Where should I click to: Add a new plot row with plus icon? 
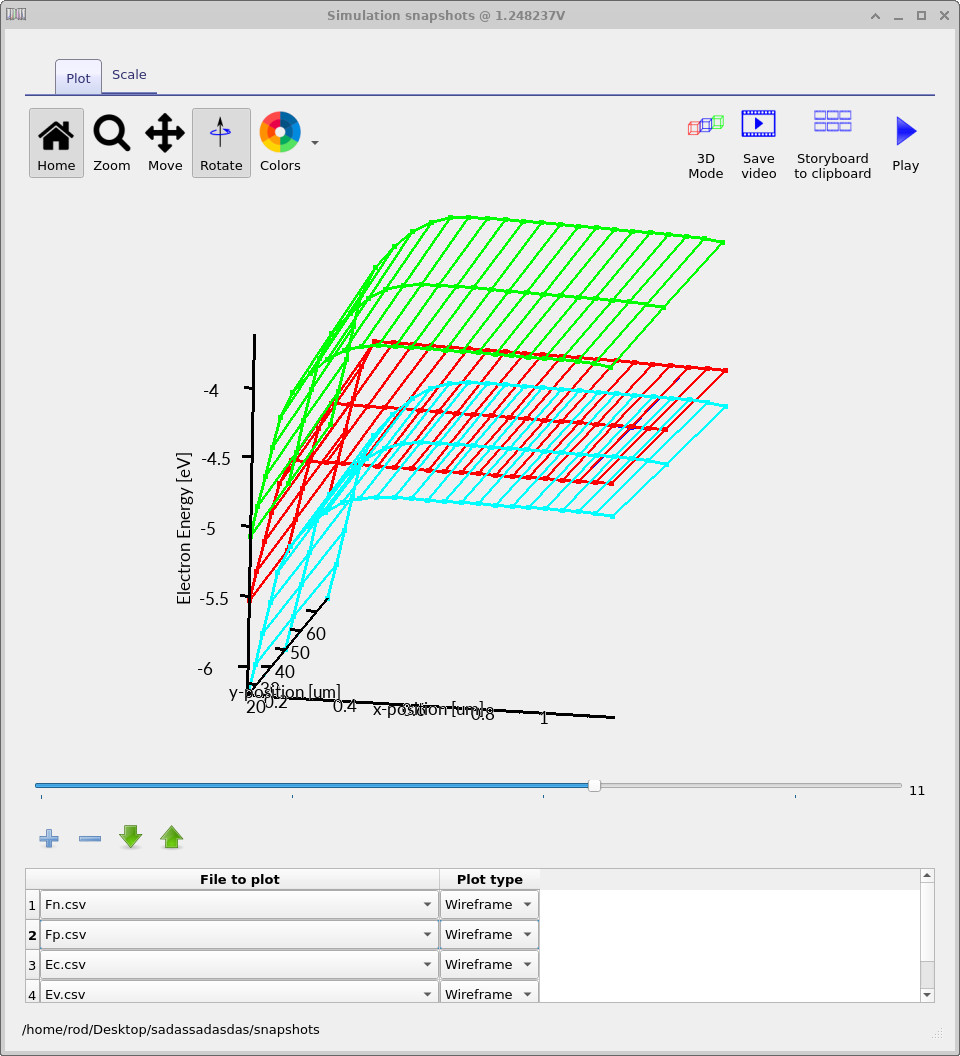coord(49,838)
